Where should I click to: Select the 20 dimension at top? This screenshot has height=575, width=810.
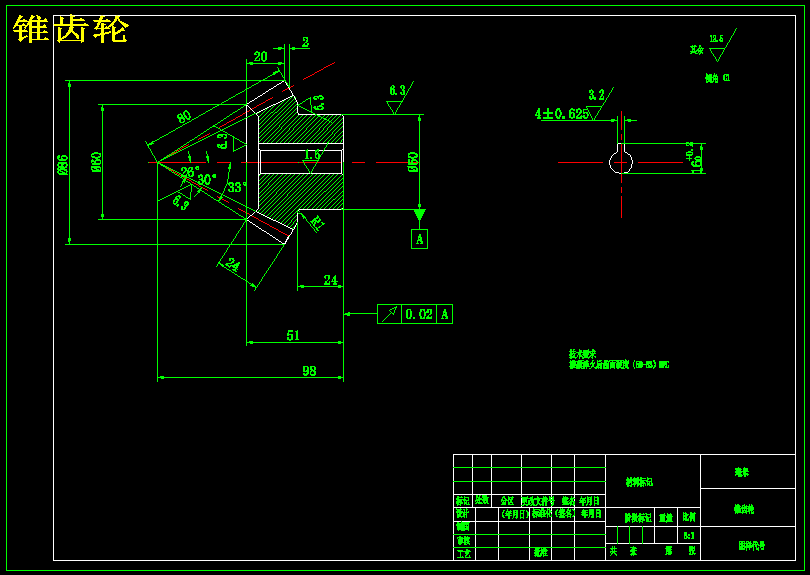(x=260, y=56)
